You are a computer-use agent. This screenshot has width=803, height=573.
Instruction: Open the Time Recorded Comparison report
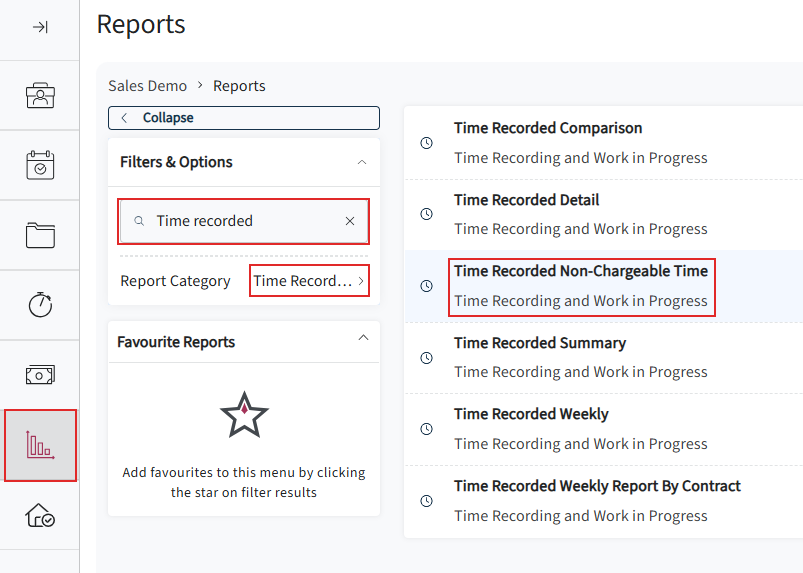603,143
